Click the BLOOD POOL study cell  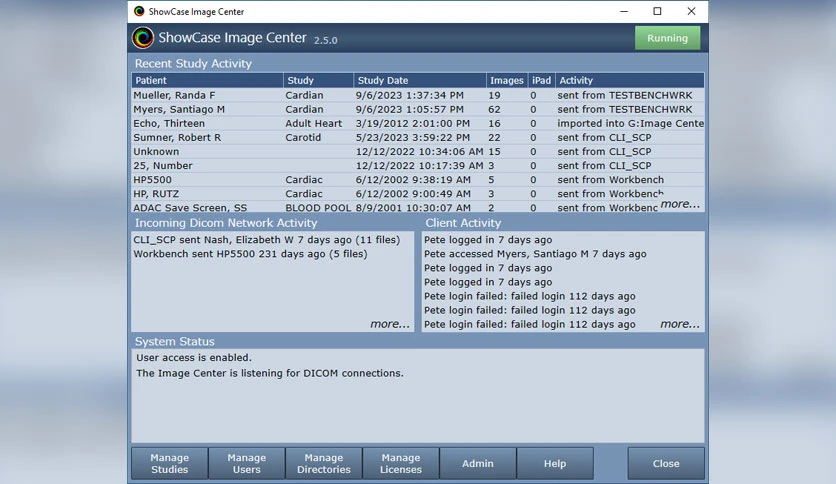click(318, 208)
